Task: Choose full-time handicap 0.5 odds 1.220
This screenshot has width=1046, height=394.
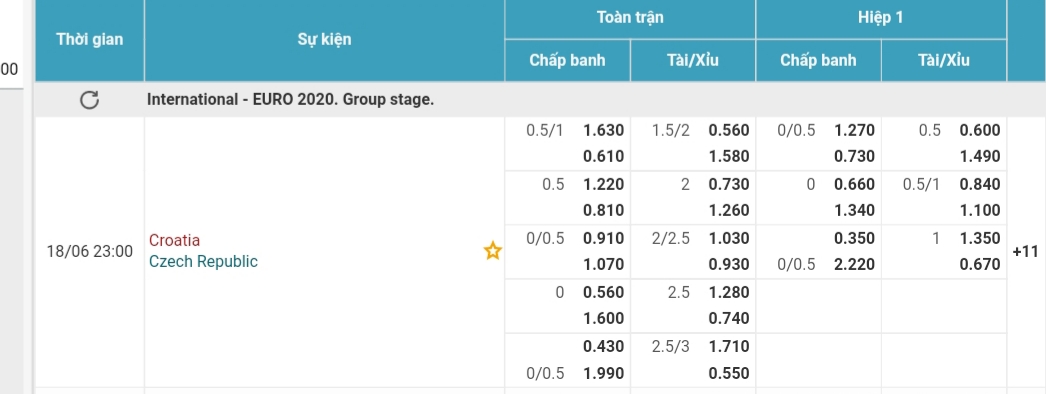Action: pos(603,185)
